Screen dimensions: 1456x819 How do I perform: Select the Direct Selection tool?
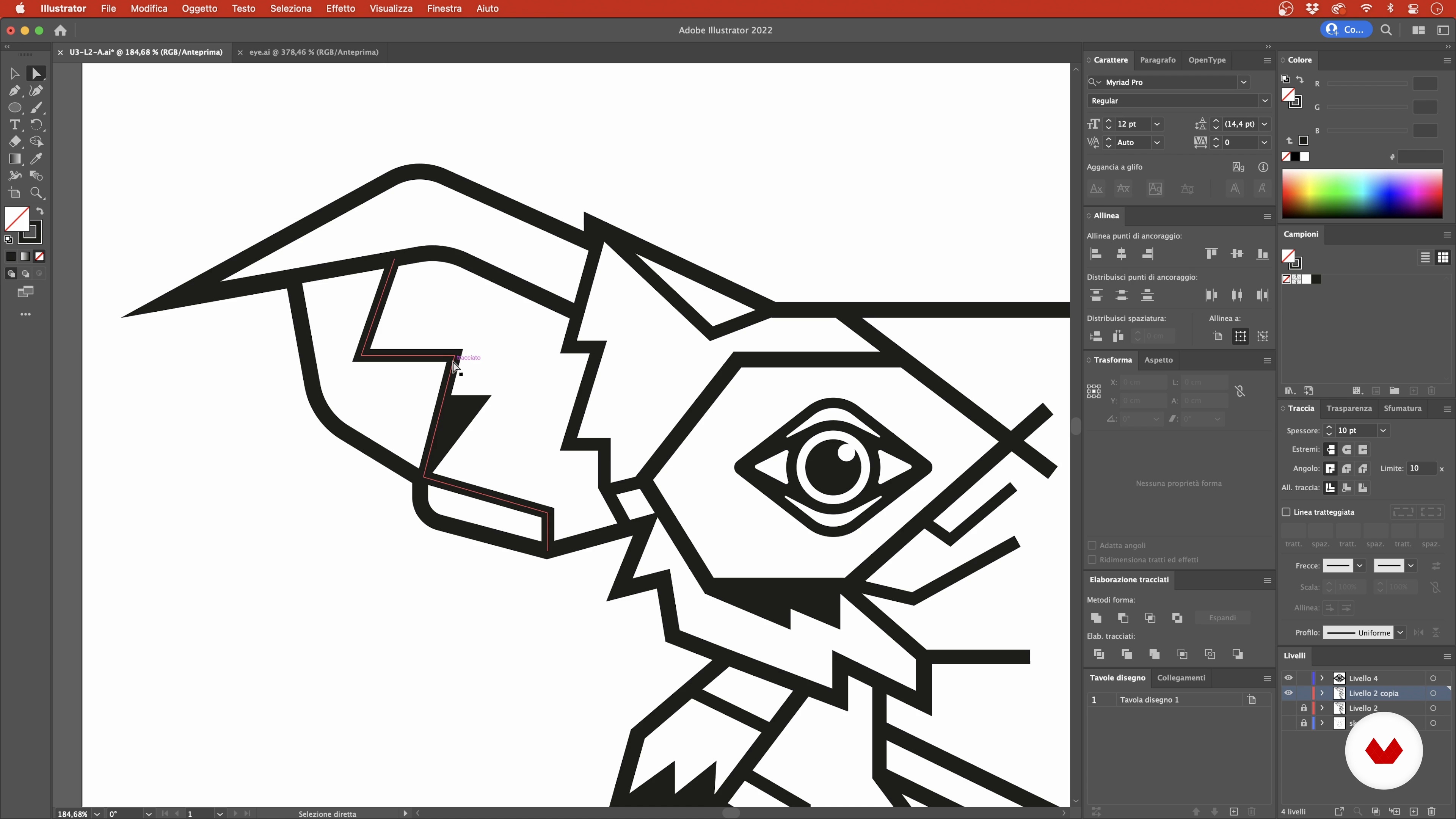pos(36,74)
